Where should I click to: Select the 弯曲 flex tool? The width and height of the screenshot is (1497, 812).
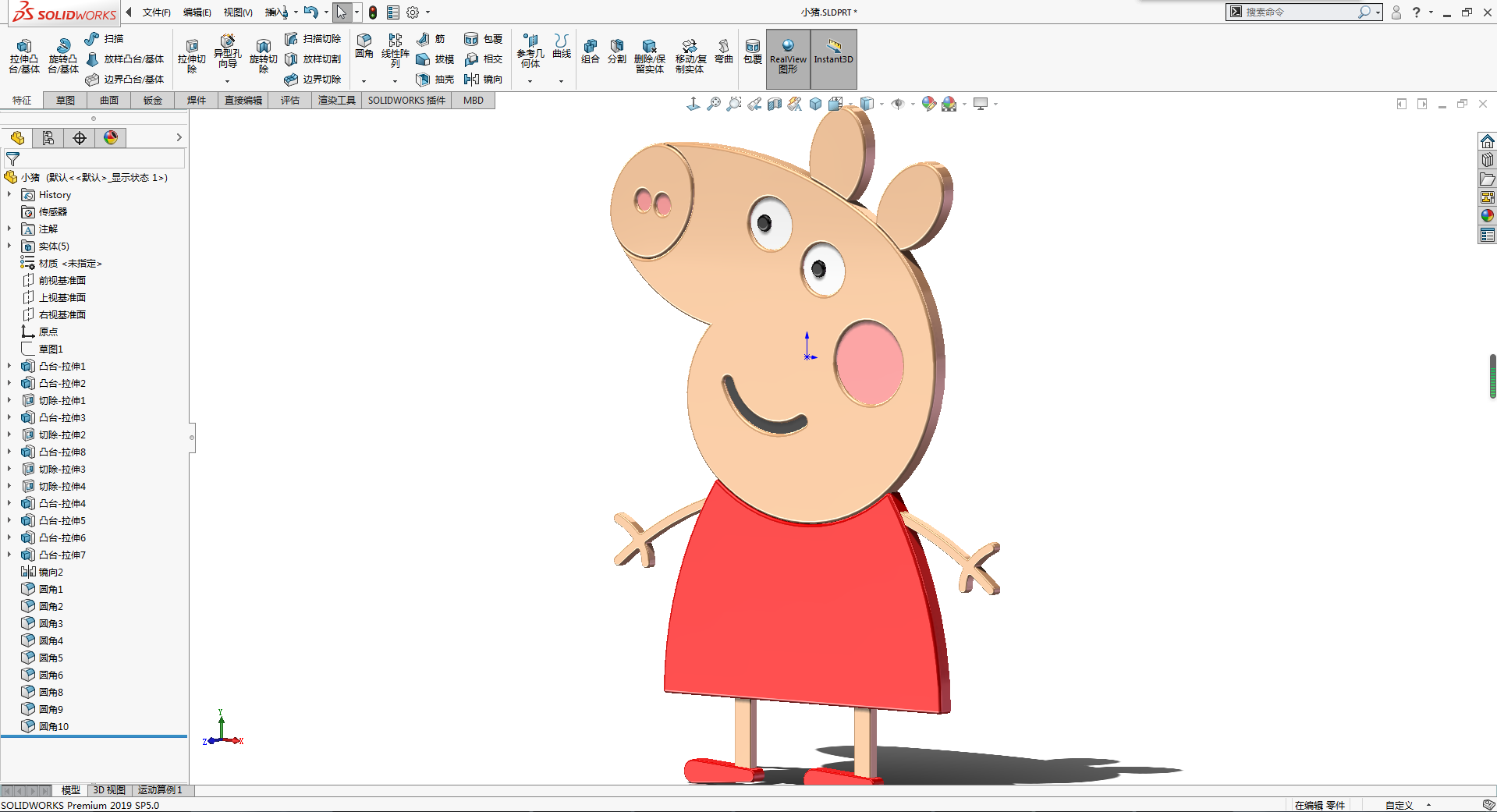[x=724, y=51]
